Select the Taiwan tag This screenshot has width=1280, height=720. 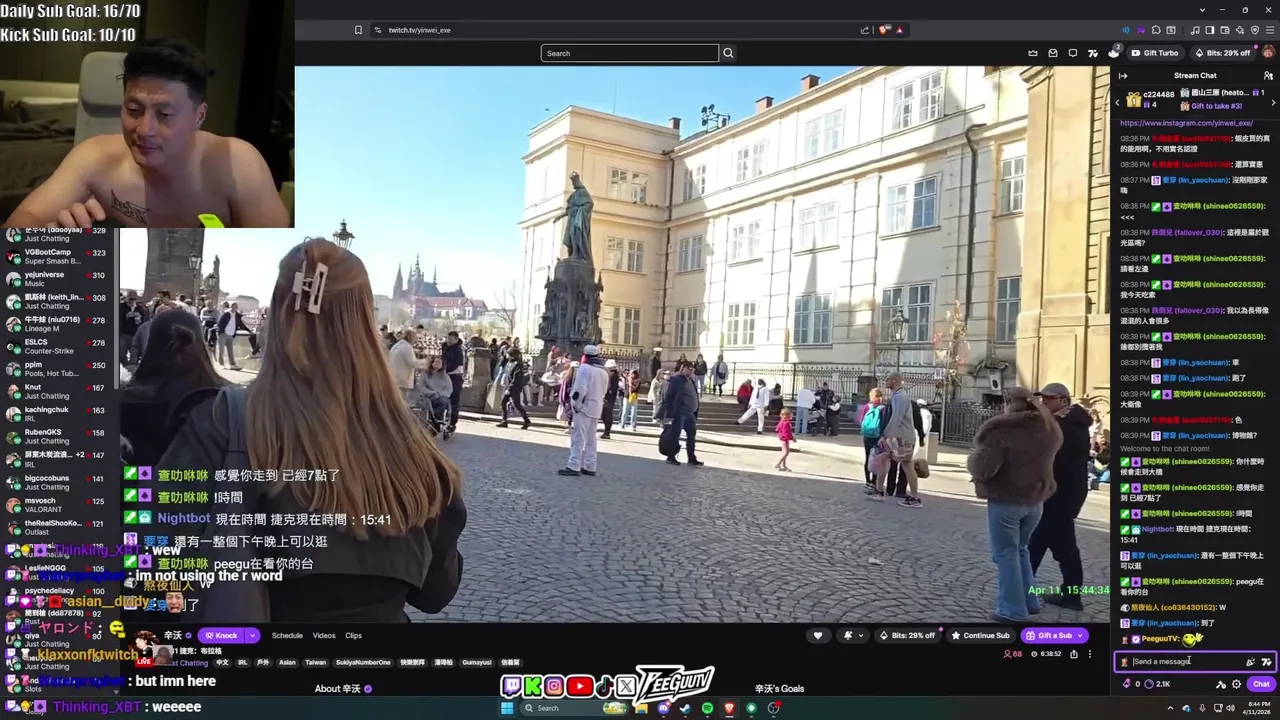(x=315, y=662)
